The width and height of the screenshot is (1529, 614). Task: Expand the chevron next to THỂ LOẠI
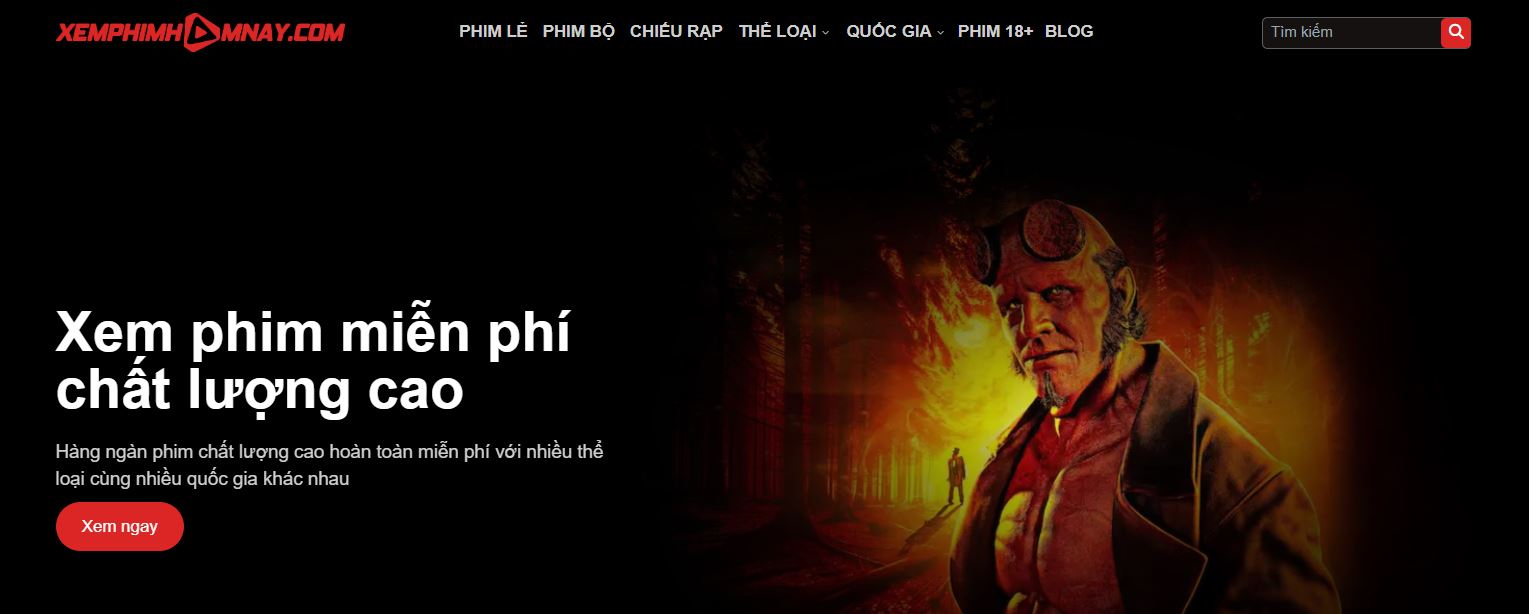826,33
